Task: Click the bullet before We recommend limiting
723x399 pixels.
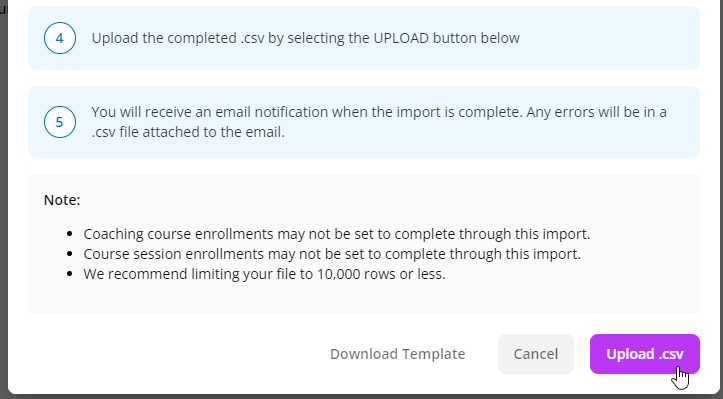Action: coord(70,274)
